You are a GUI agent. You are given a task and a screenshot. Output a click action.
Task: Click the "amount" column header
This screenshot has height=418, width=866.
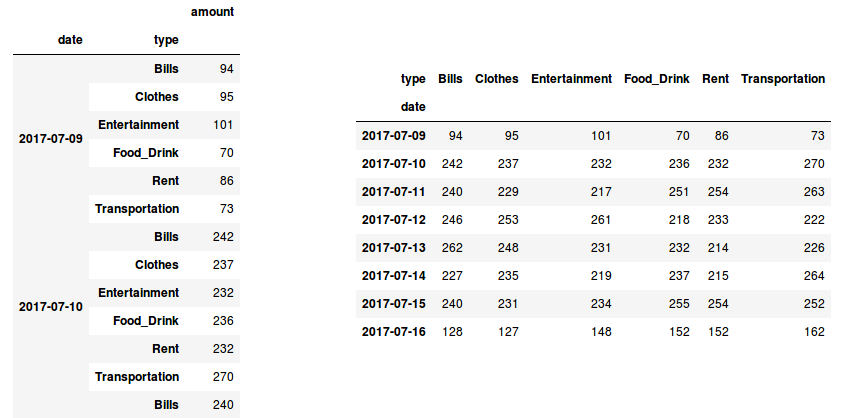211,11
